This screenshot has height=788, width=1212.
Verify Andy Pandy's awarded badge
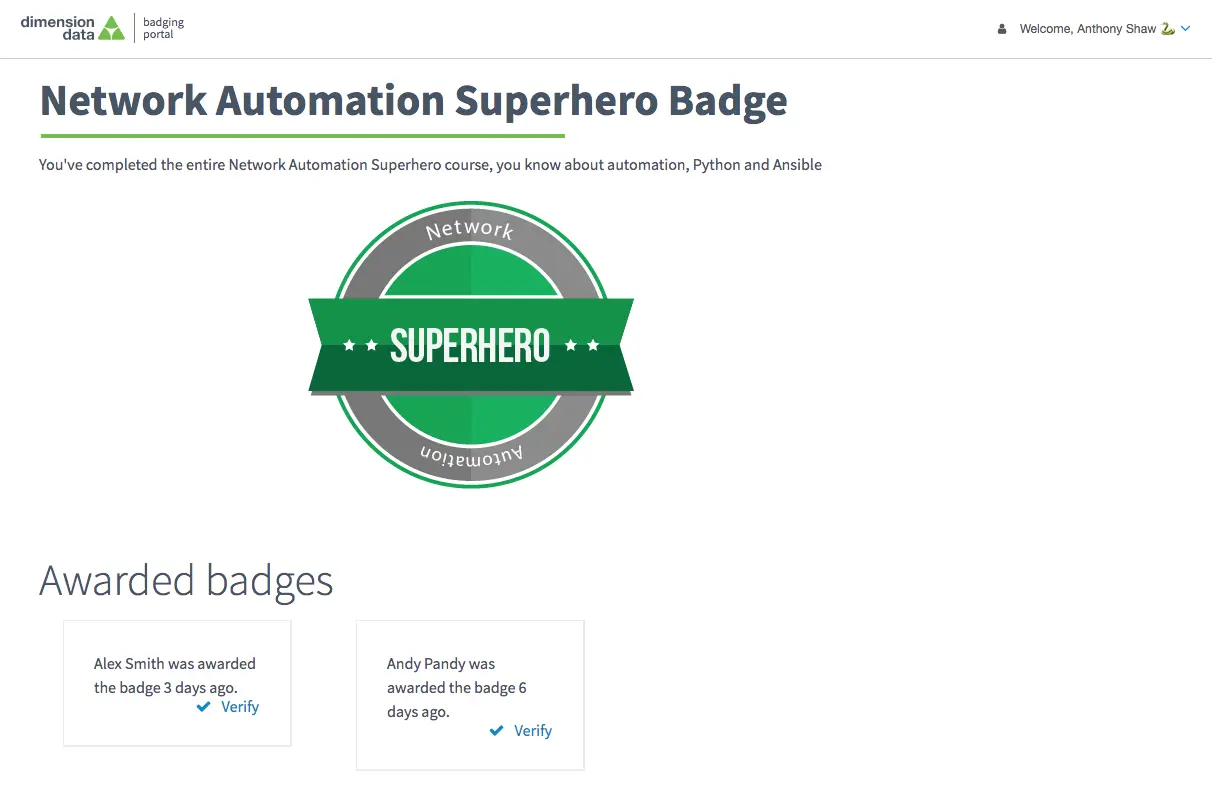(533, 731)
